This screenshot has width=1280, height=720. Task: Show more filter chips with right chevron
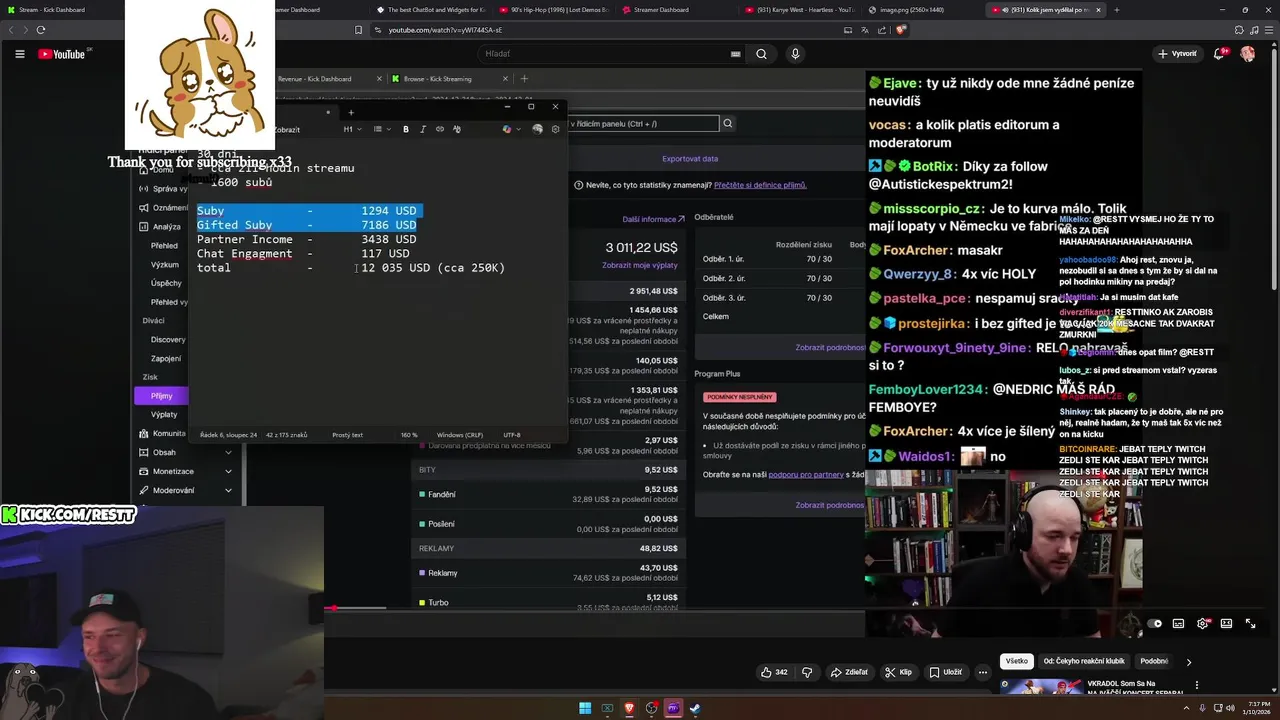[1189, 662]
